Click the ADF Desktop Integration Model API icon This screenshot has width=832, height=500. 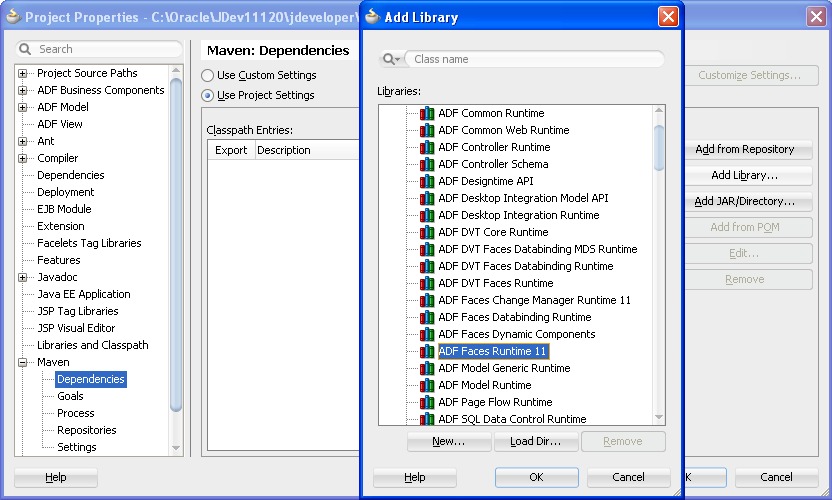427,198
